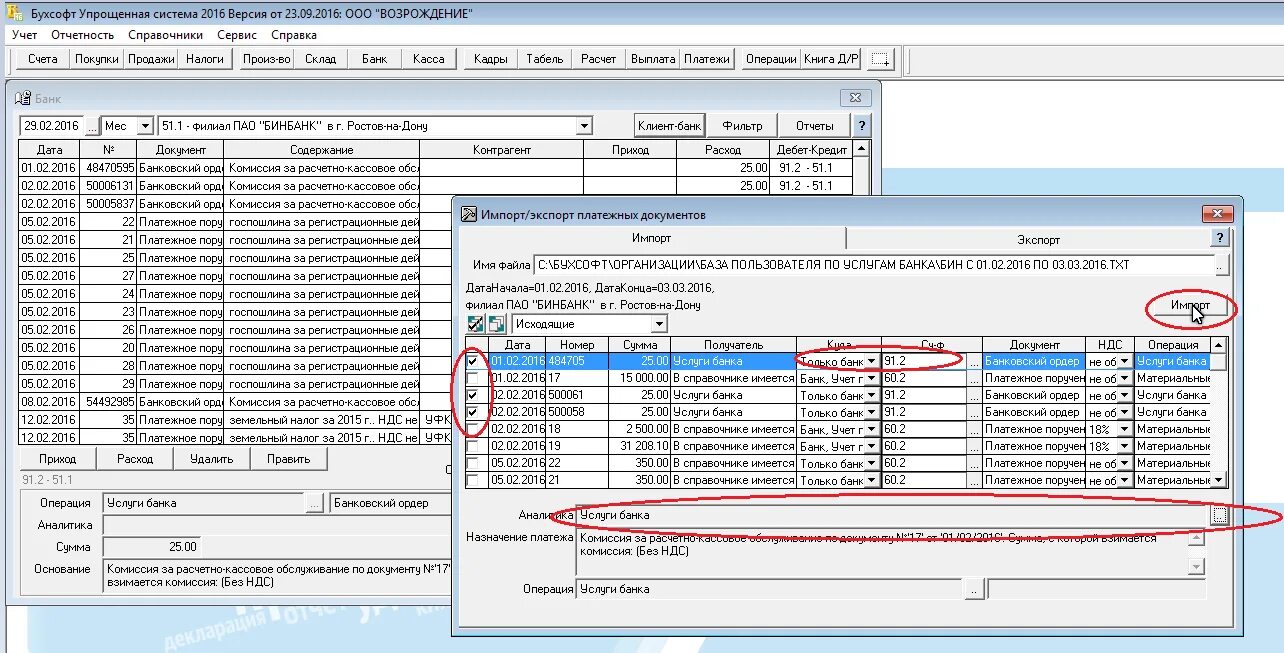Click the Импорт/экспорт dialog title icon
The height and width of the screenshot is (653, 1284).
click(x=469, y=213)
